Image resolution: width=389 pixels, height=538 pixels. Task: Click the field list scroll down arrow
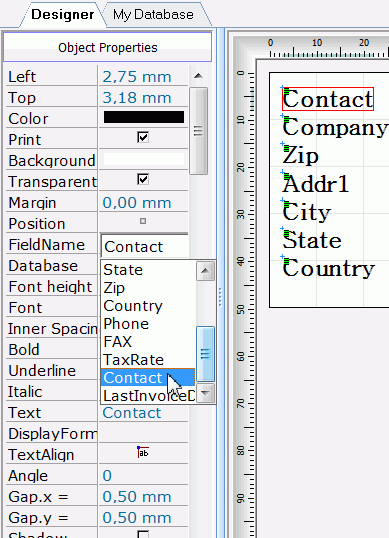click(x=205, y=393)
